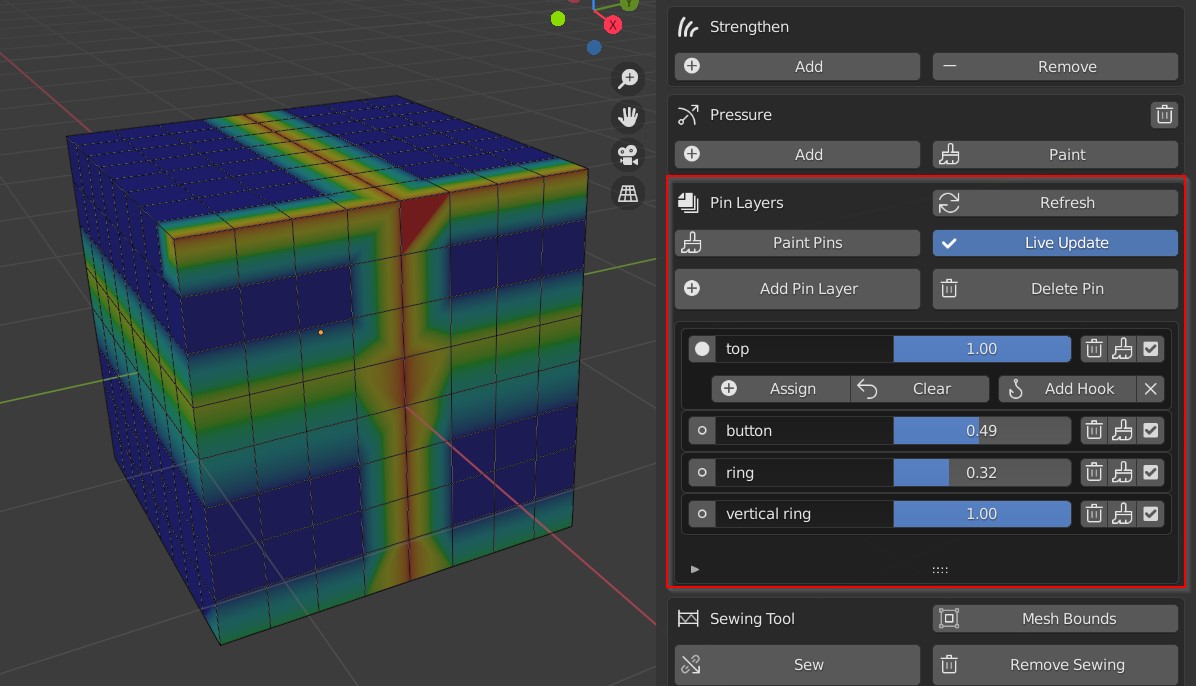The width and height of the screenshot is (1196, 686).
Task: Expand the collapsed section at panel bottom
Action: (x=694, y=568)
